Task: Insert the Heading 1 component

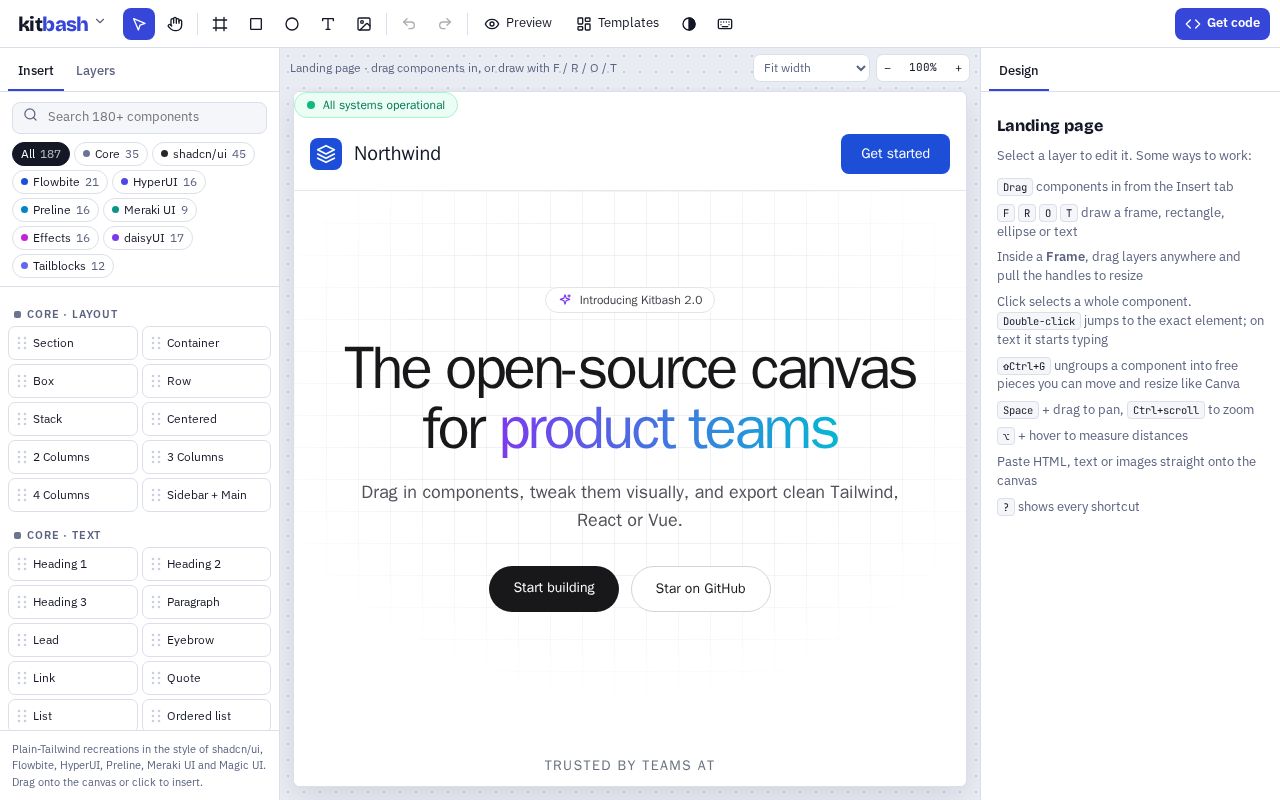Action: 73,564
